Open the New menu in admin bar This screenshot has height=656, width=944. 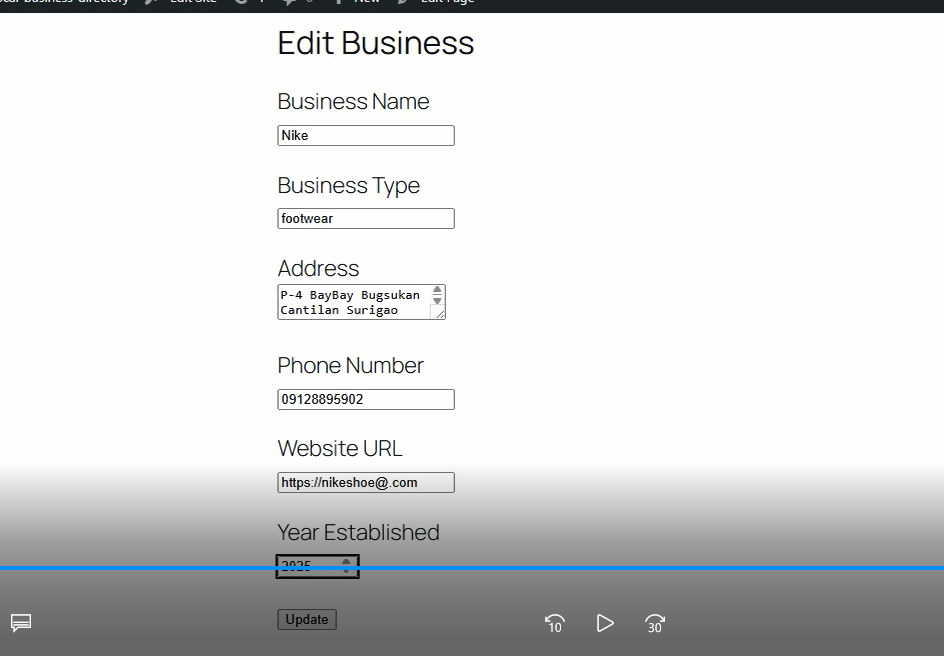[x=365, y=2]
